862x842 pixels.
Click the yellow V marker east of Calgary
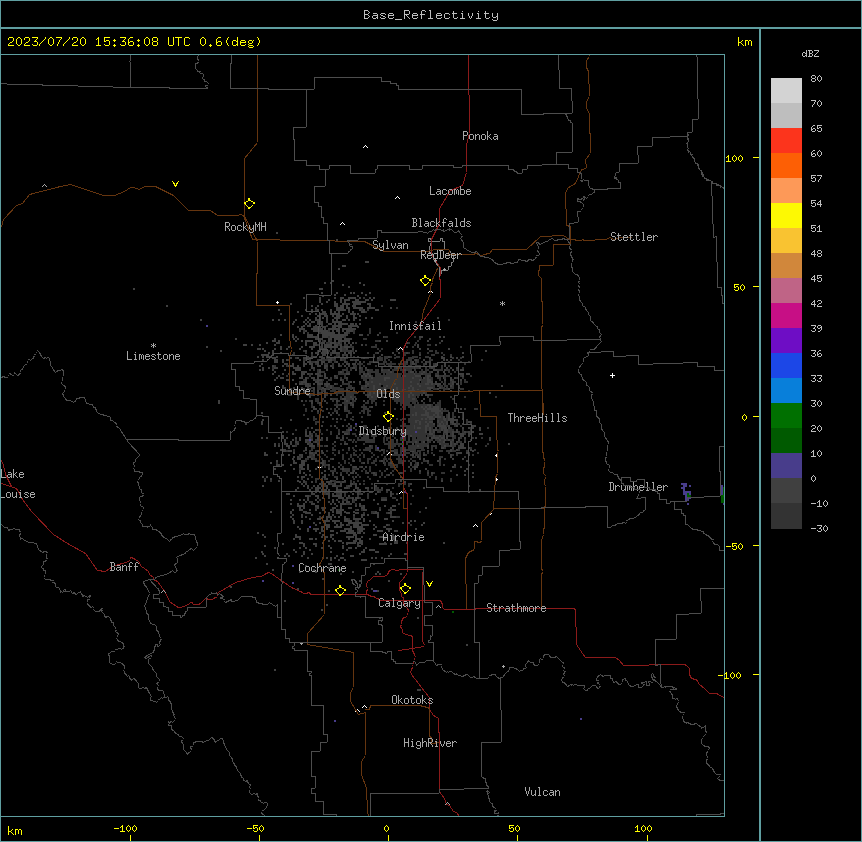point(429,584)
